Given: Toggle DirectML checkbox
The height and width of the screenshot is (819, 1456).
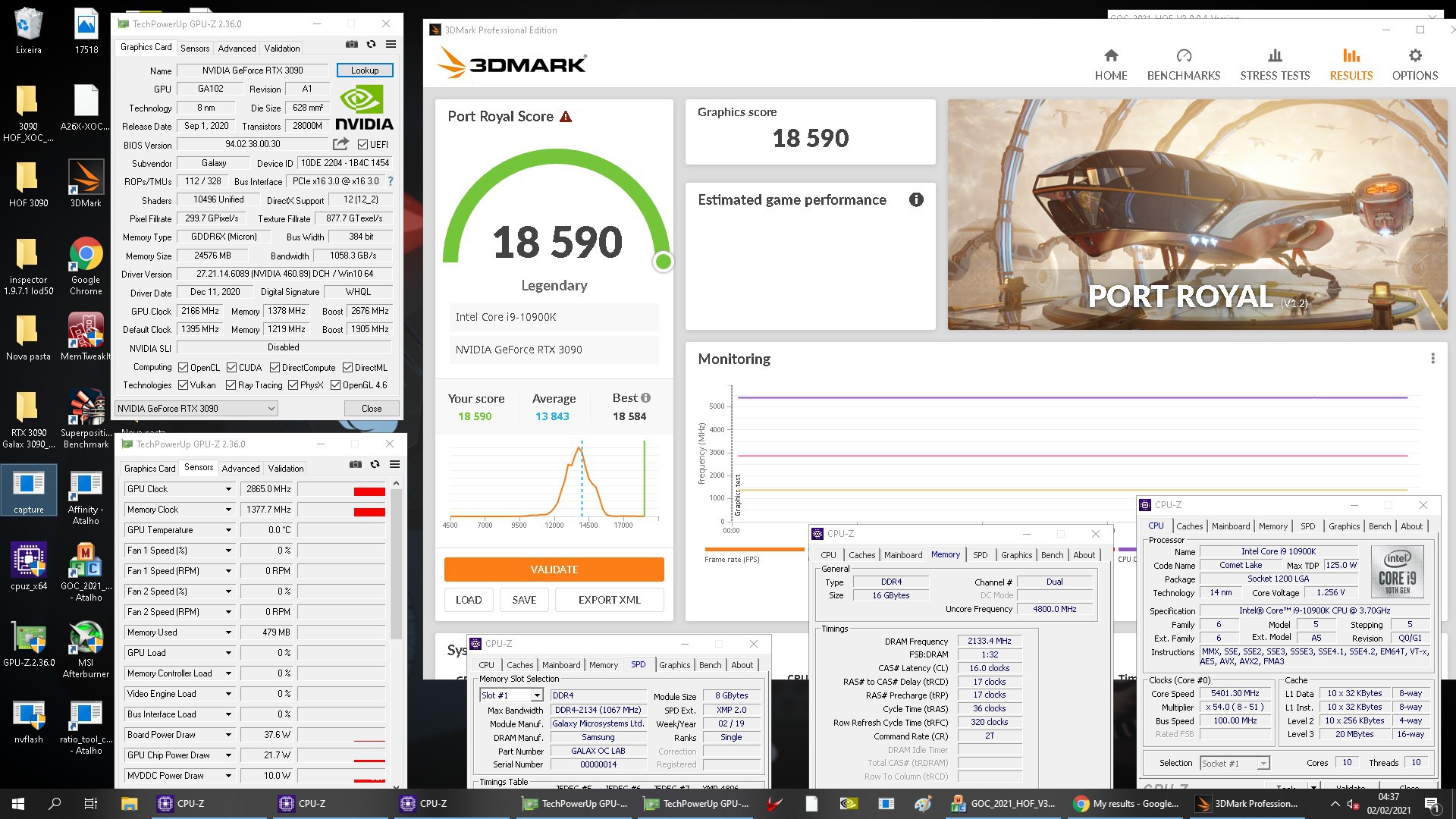Looking at the screenshot, I should (x=347, y=368).
